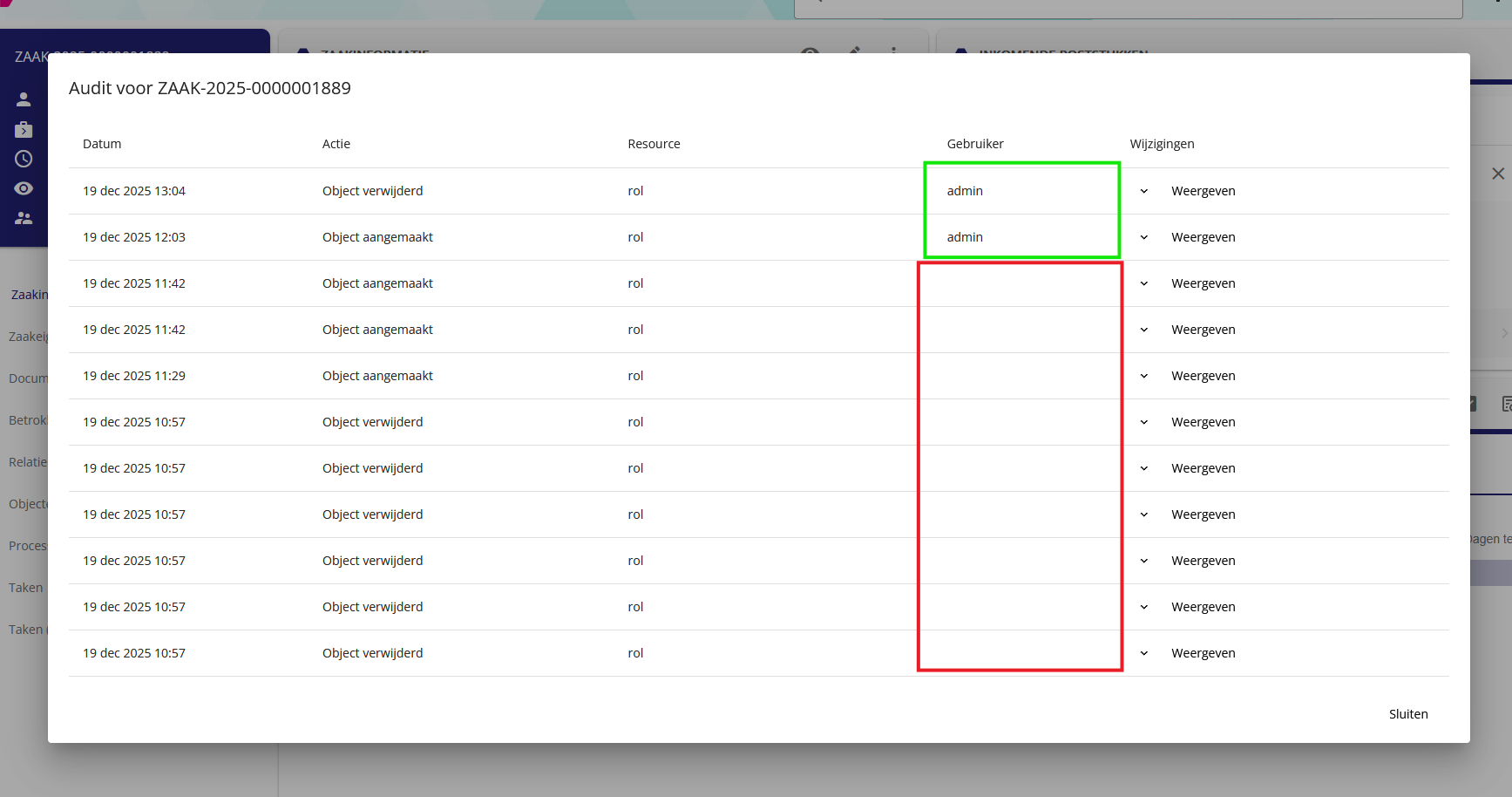Expand chevron of the first 11:42 row

[1144, 283]
